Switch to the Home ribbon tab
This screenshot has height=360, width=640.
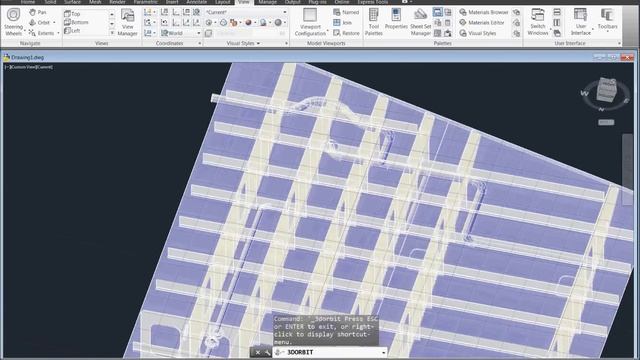pos(28,2)
